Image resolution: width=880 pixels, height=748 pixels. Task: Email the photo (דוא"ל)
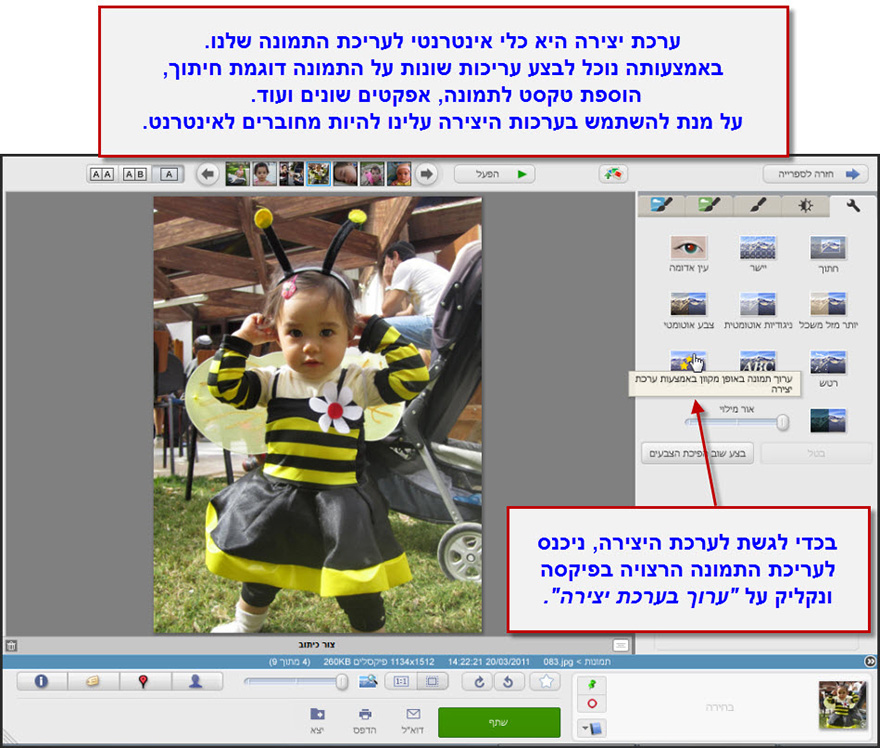412,721
